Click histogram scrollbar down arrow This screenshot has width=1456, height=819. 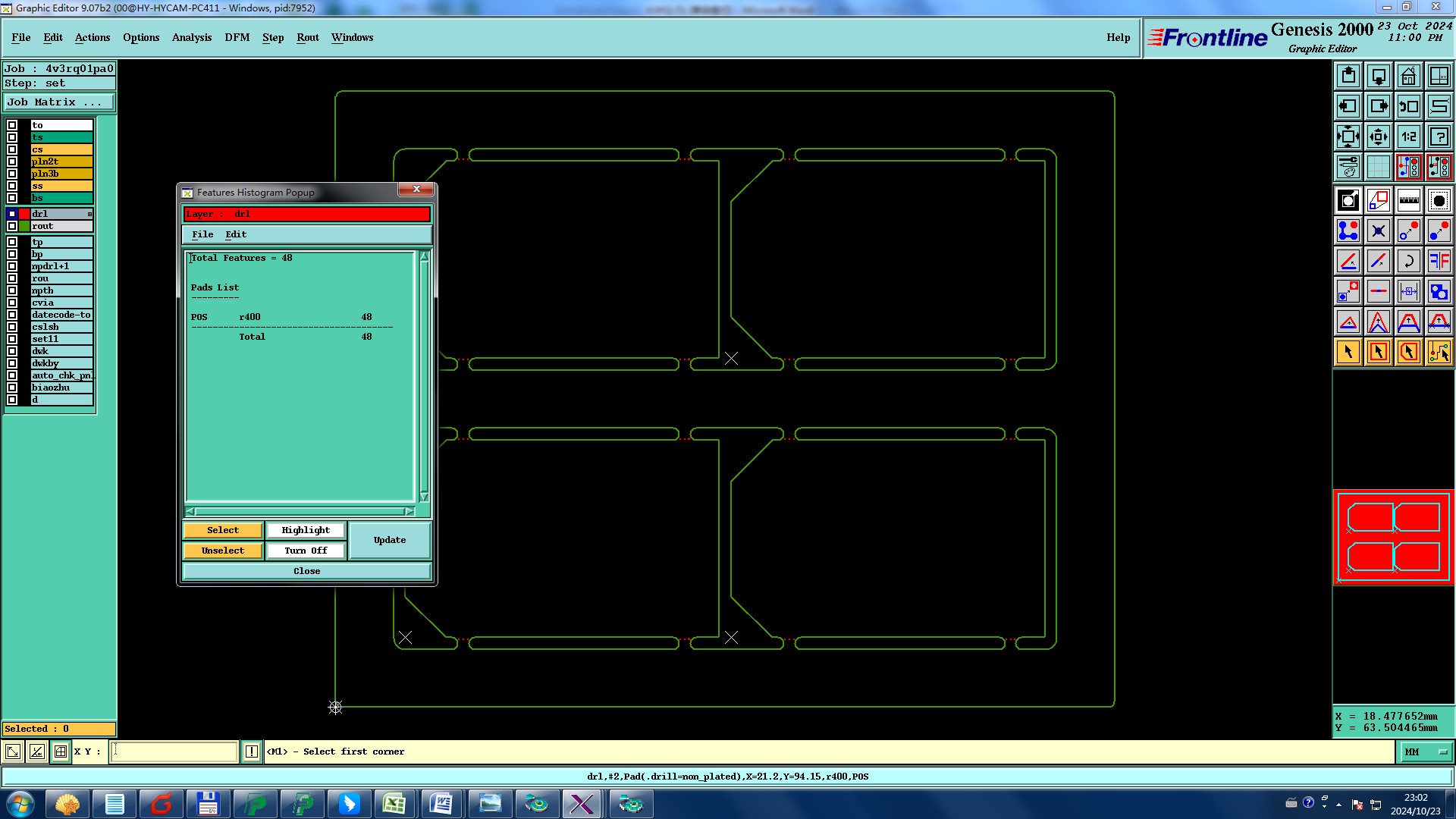click(424, 497)
